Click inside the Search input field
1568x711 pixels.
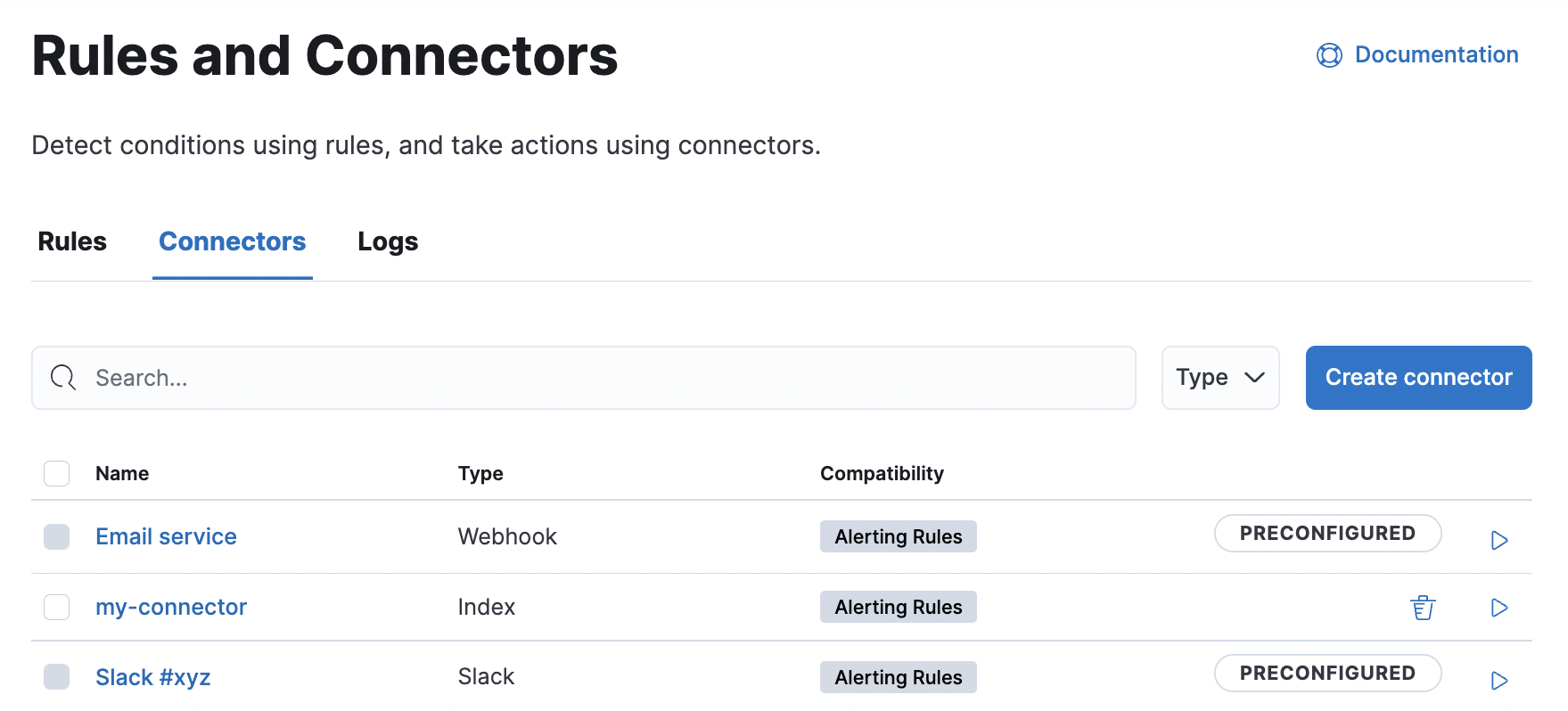tap(357, 378)
